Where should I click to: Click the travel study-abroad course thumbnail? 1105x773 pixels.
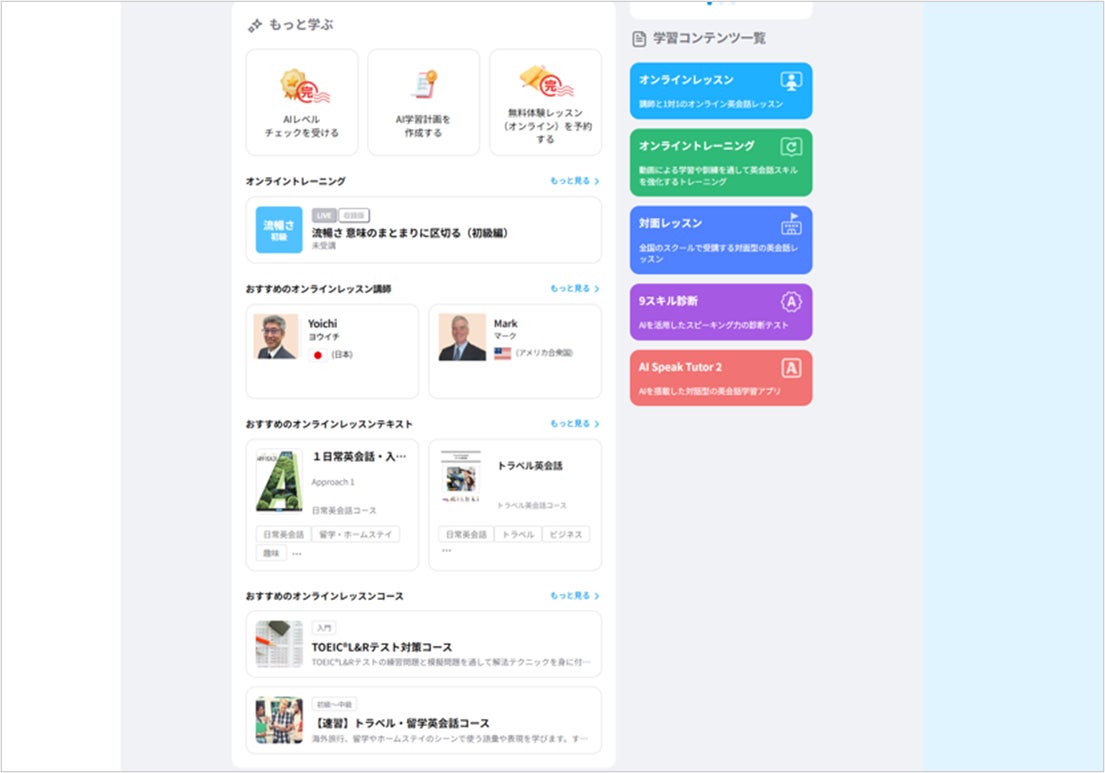click(279, 720)
